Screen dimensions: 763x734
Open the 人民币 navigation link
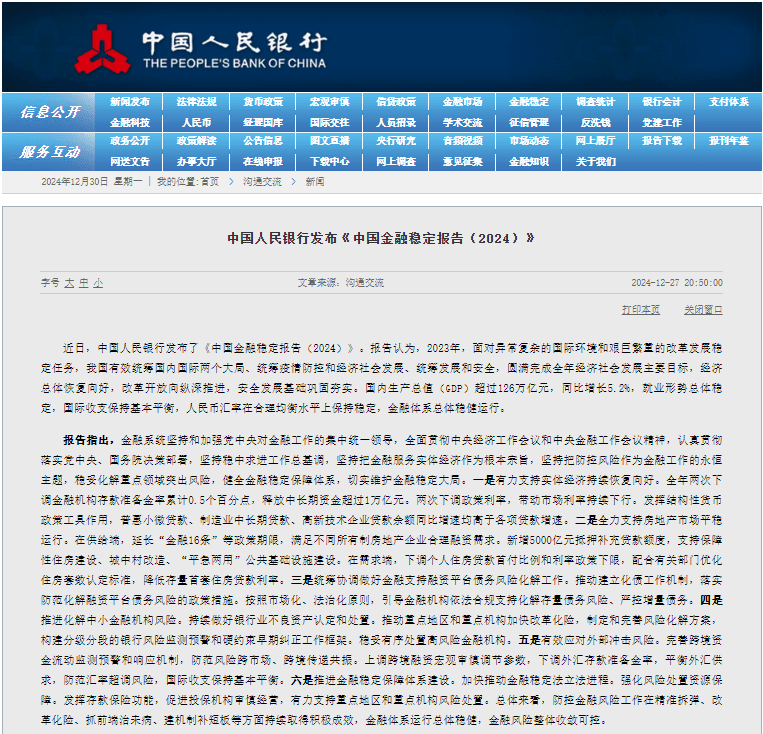point(196,123)
